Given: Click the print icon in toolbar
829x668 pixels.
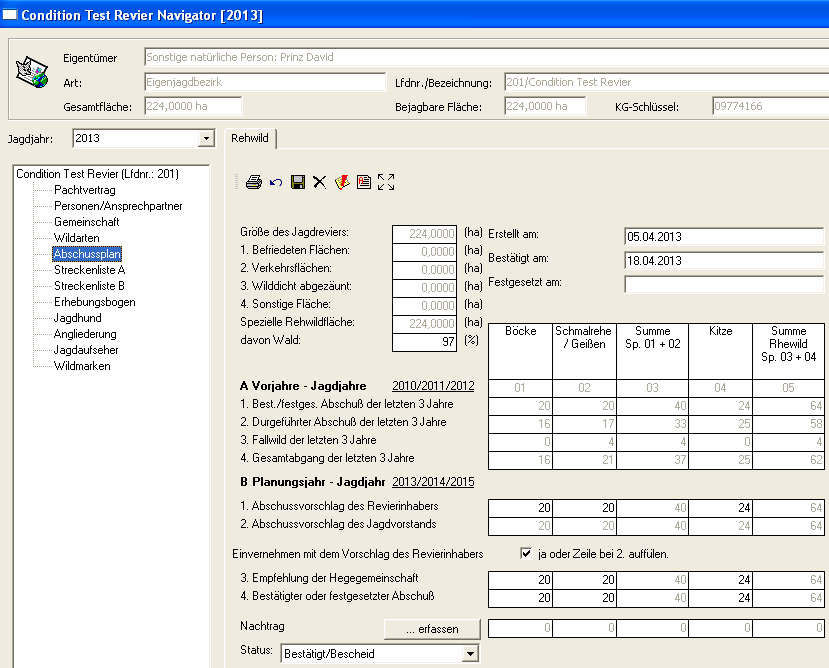Looking at the screenshot, I should coord(253,182).
